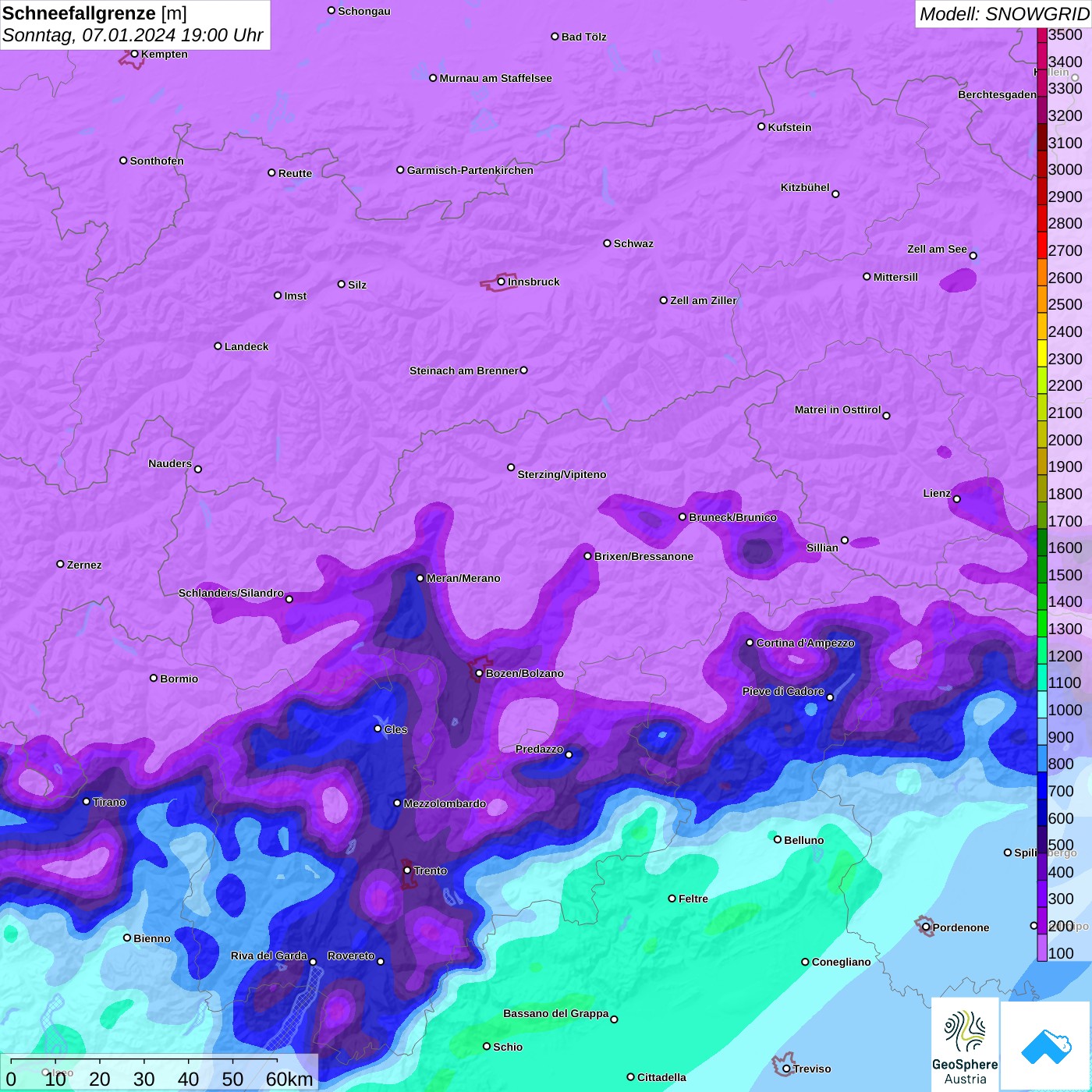Click the Pieve di Cadore label

(x=783, y=691)
